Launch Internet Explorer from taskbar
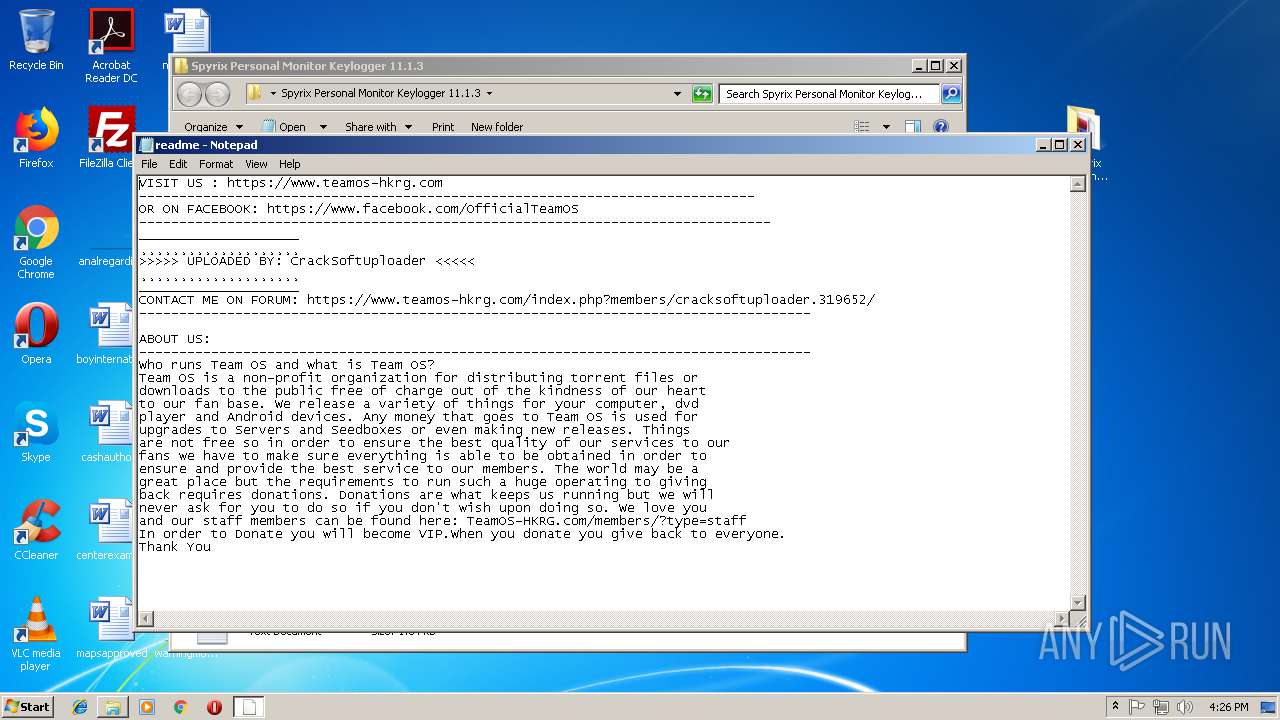1280x720 pixels. [80, 707]
